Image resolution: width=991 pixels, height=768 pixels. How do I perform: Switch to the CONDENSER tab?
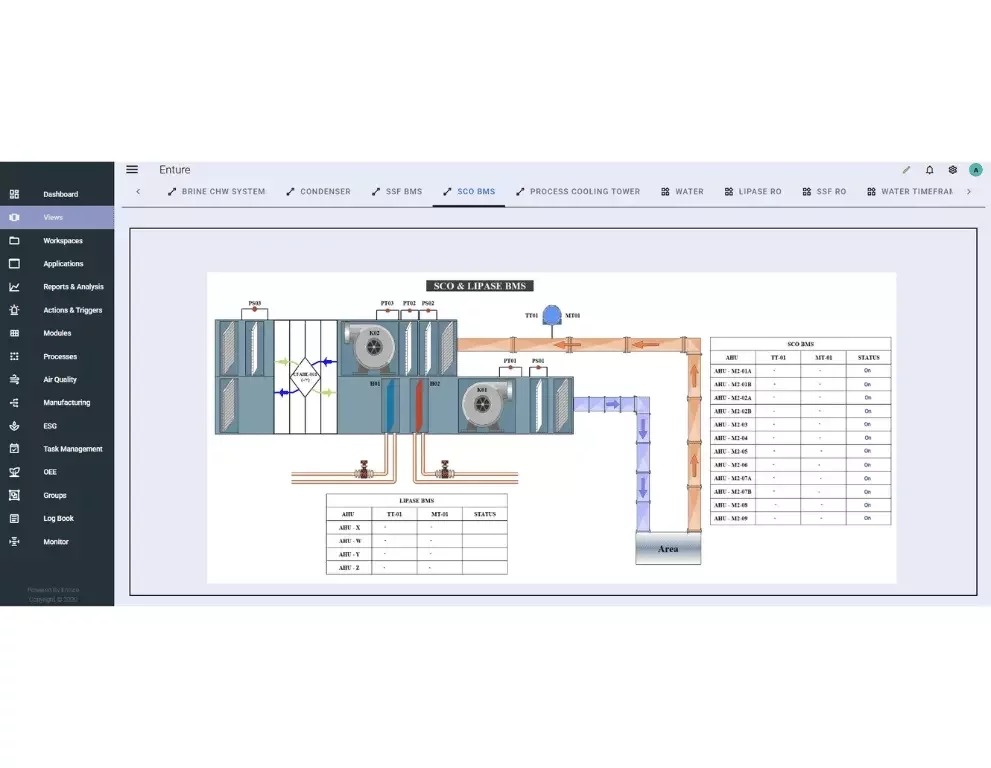click(318, 191)
